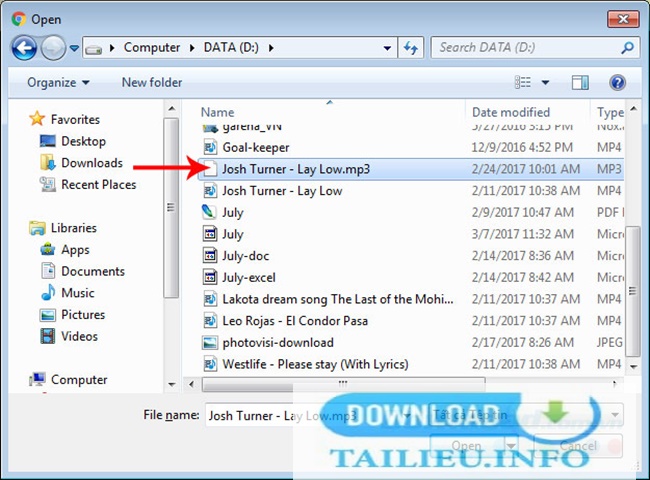650x480 pixels.
Task: Click the Desktop monitor icon in sidebar
Action: 48,141
